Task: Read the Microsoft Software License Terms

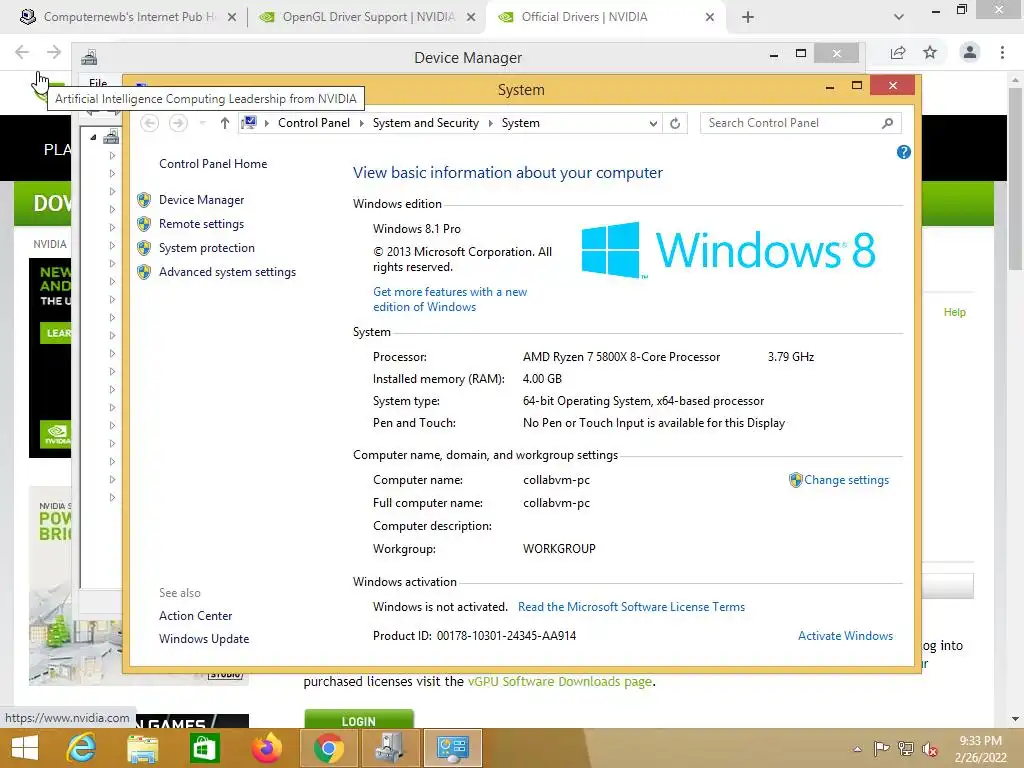Action: (x=631, y=607)
